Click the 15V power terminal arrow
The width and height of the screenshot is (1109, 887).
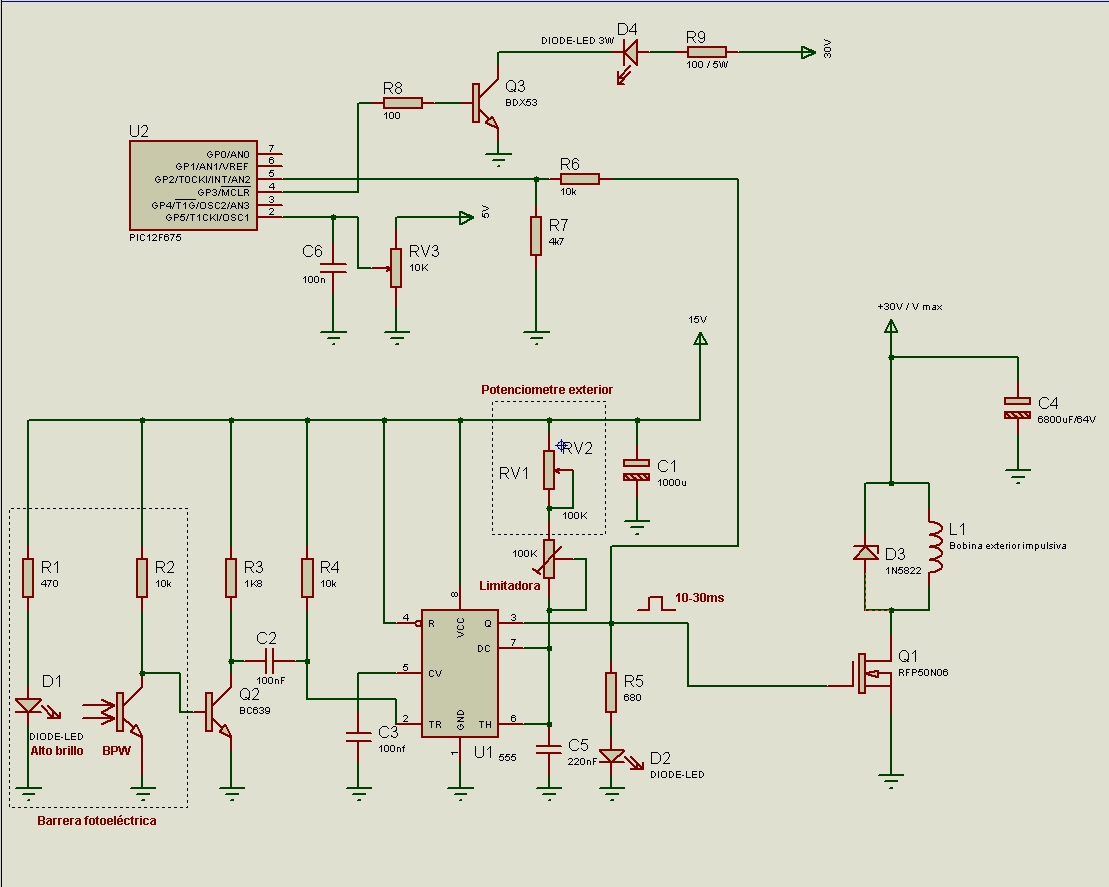[x=700, y=339]
